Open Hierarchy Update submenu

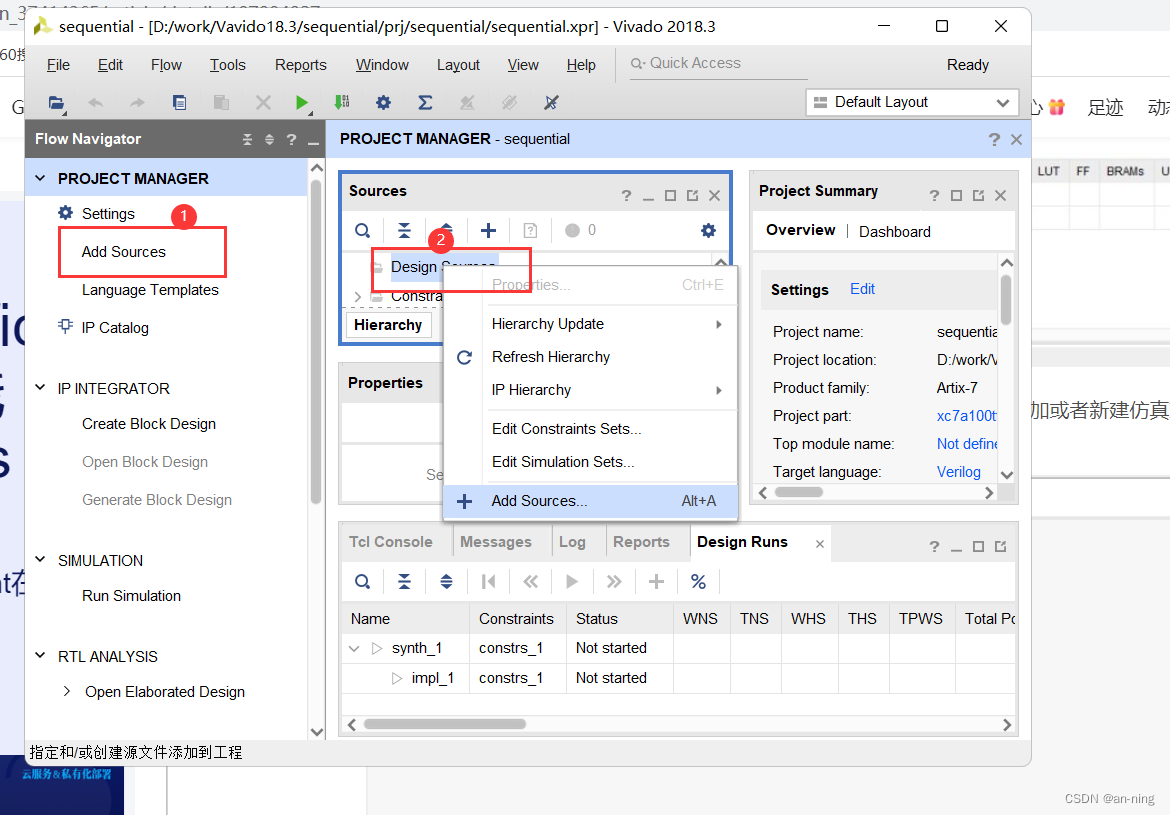pyautogui.click(x=590, y=324)
